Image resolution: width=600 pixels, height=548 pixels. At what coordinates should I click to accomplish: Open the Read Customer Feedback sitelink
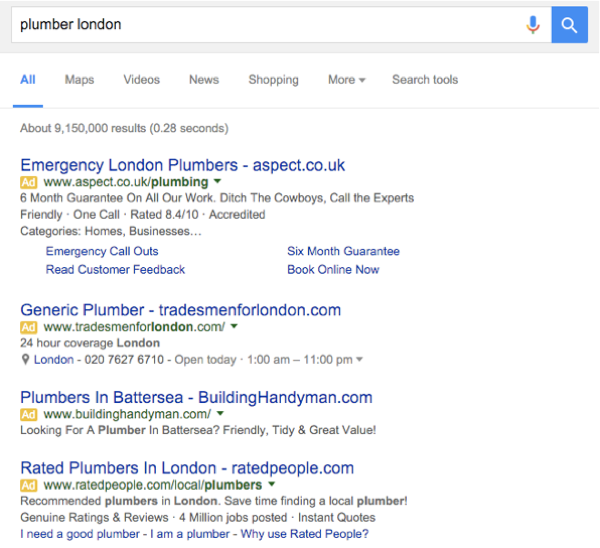click(x=115, y=269)
